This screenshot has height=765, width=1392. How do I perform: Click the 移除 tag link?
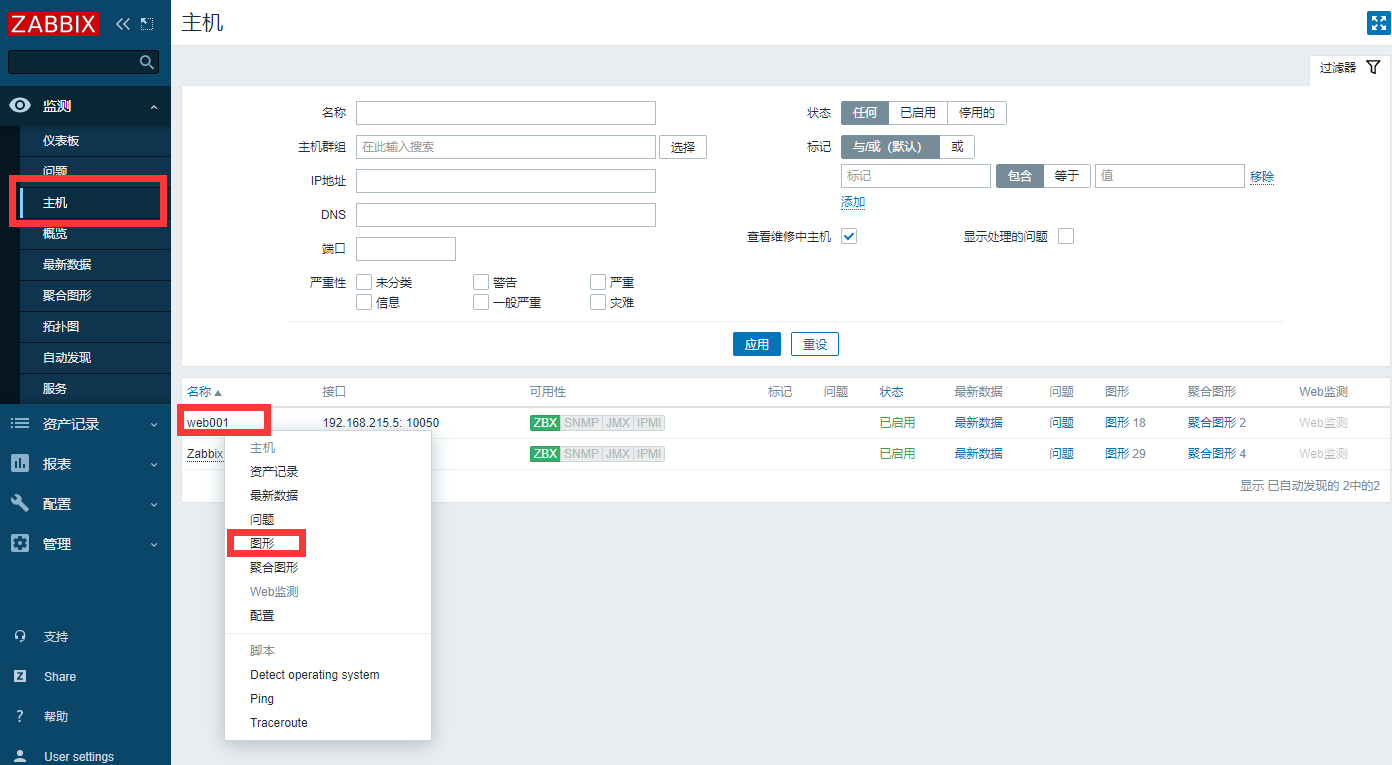click(1262, 176)
